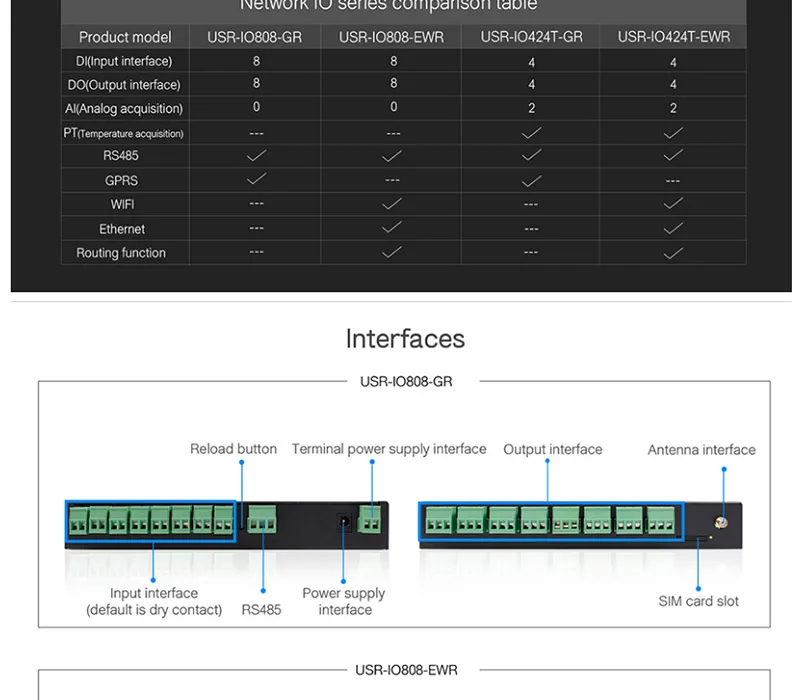This screenshot has width=800, height=700.
Task: Click Routing function checkmark for USR-IO808-EWR
Action: click(x=392, y=252)
